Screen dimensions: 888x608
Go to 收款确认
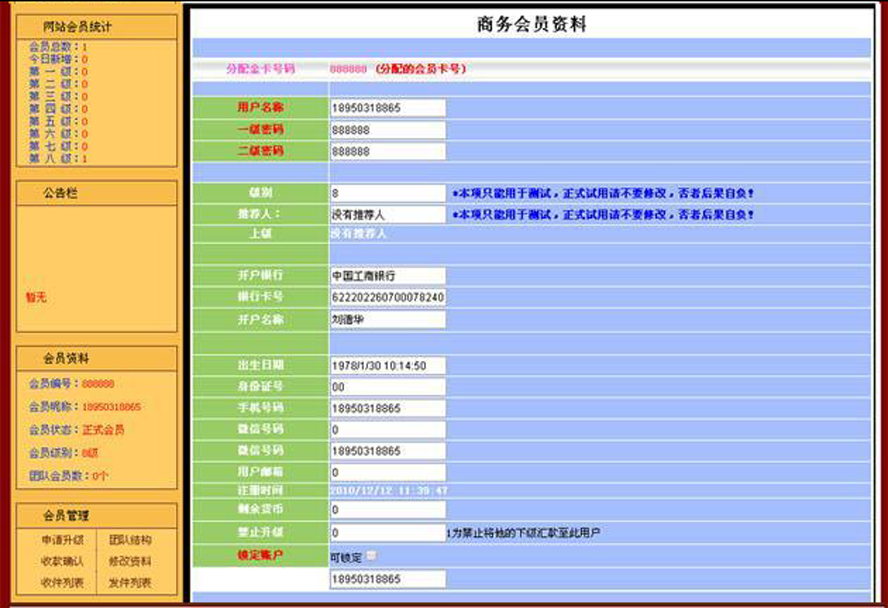coord(62,561)
